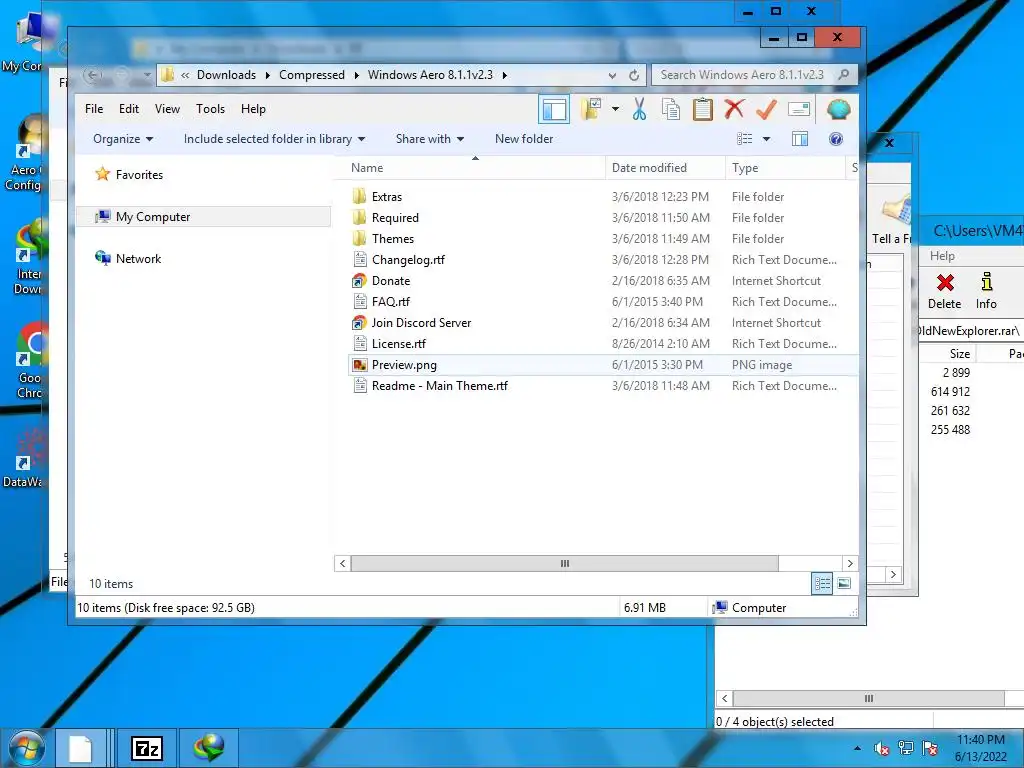The width and height of the screenshot is (1024, 768).
Task: Open Classic Shell settings shell icon
Action: point(839,109)
